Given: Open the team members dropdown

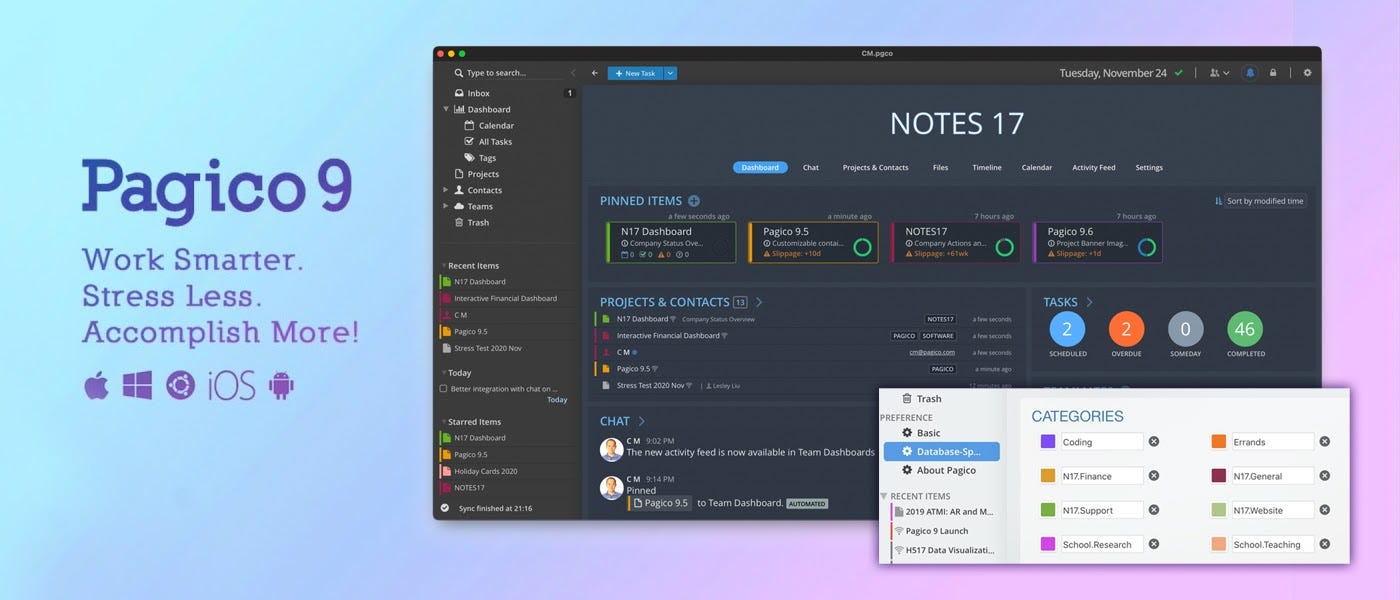Looking at the screenshot, I should (1220, 73).
